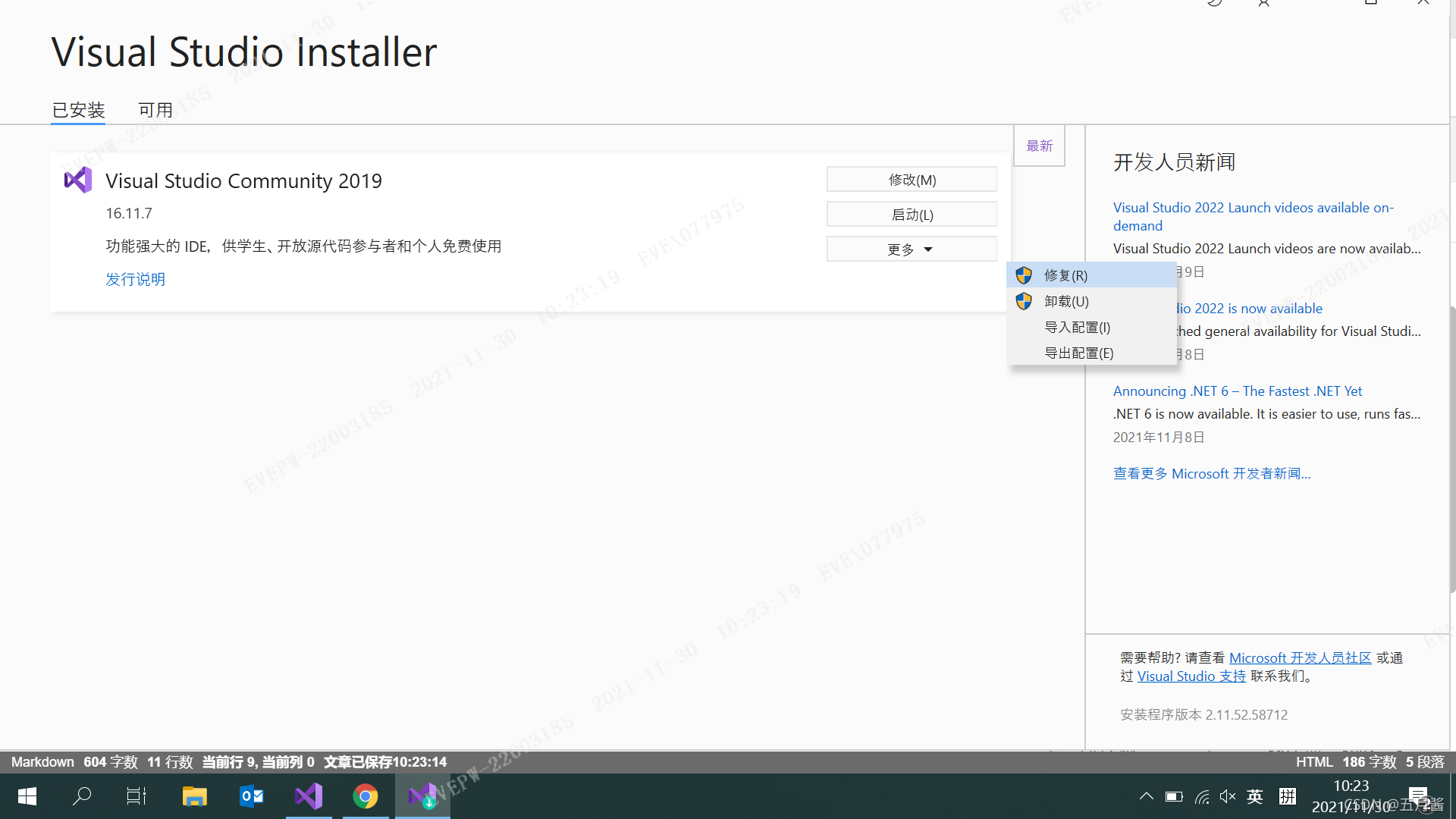
Task: Click the Wi-Fi icon in the system tray
Action: pos(1202,795)
